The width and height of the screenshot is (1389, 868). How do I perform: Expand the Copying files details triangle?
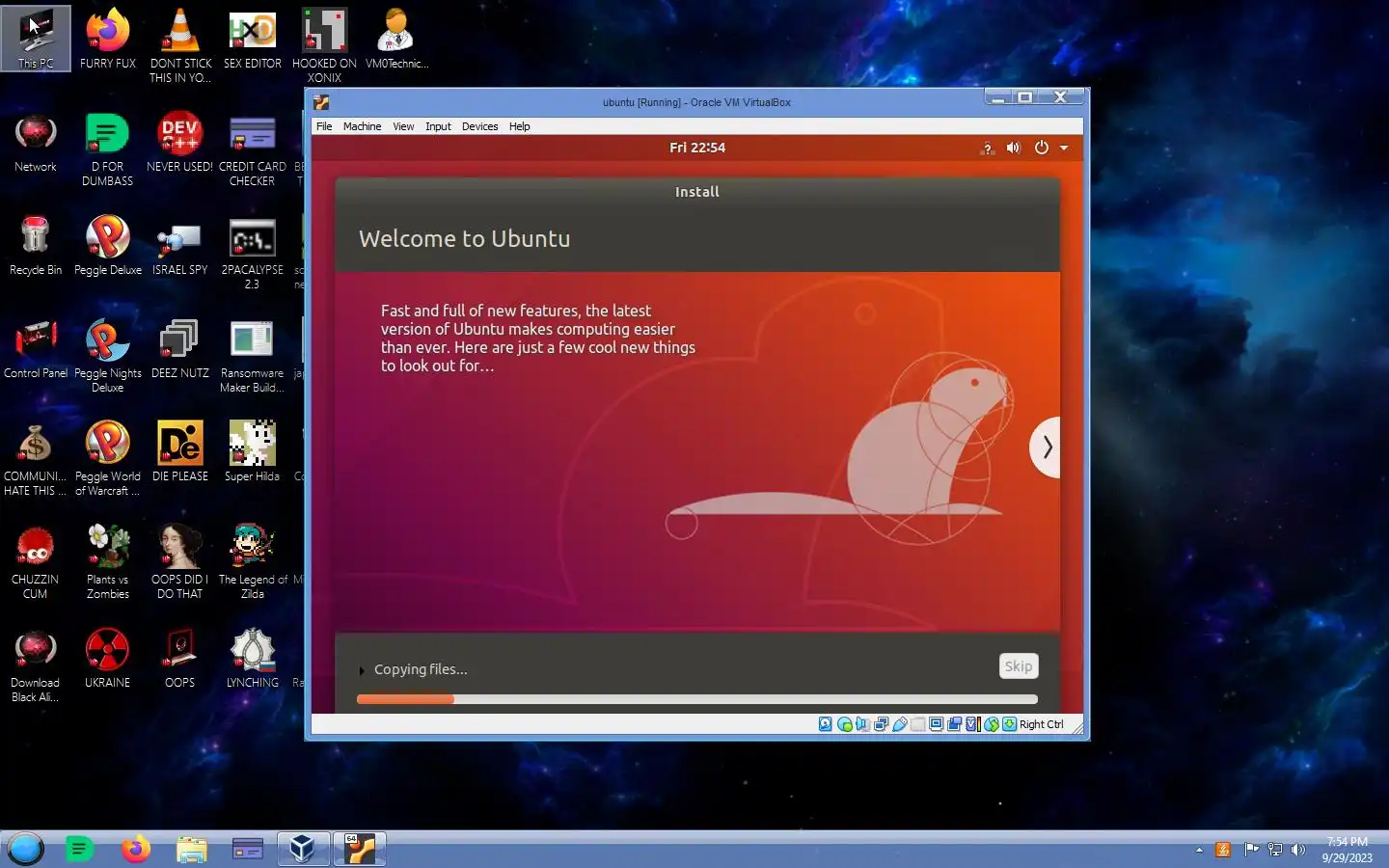[x=362, y=670]
